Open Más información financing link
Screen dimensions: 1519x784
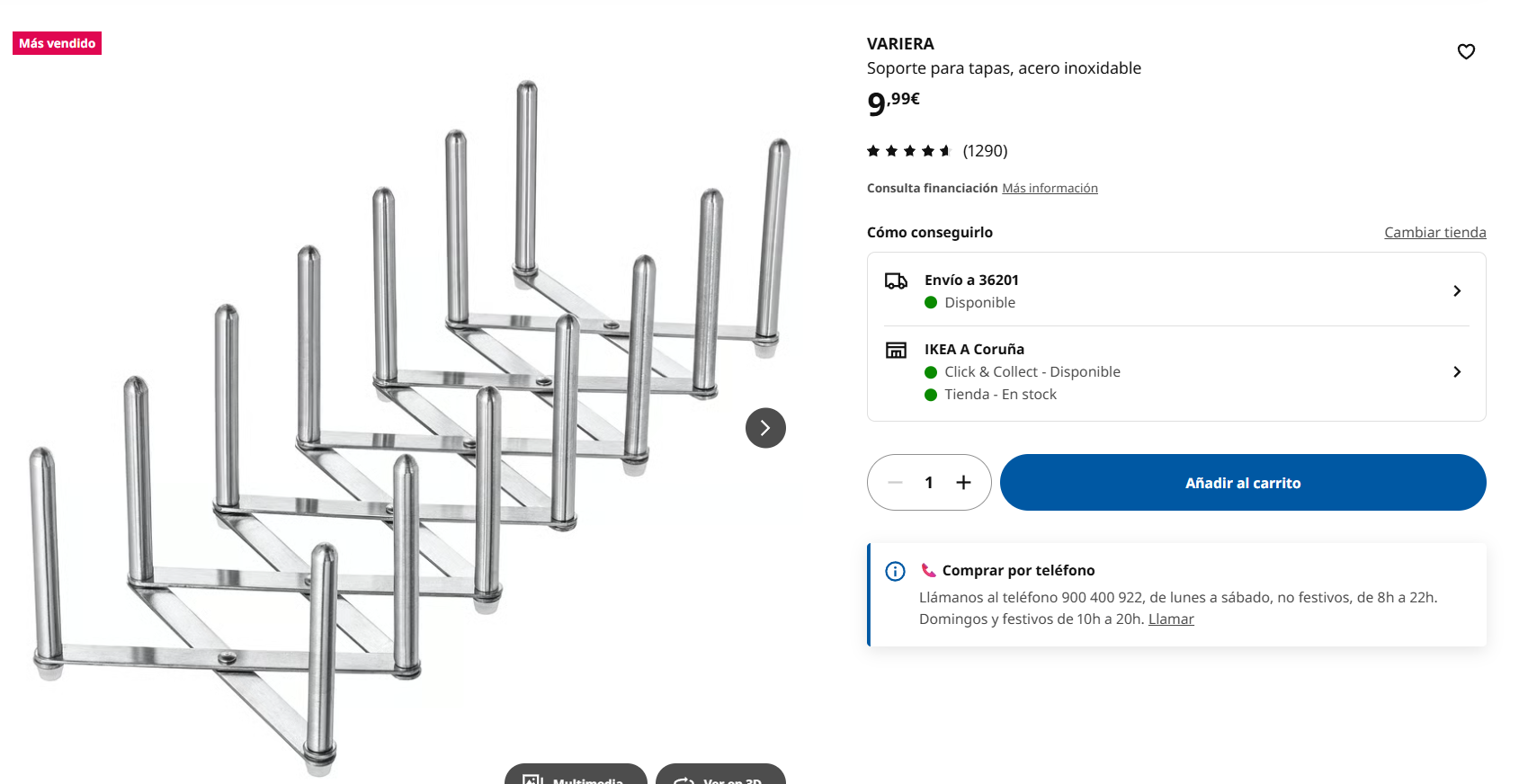1050,188
